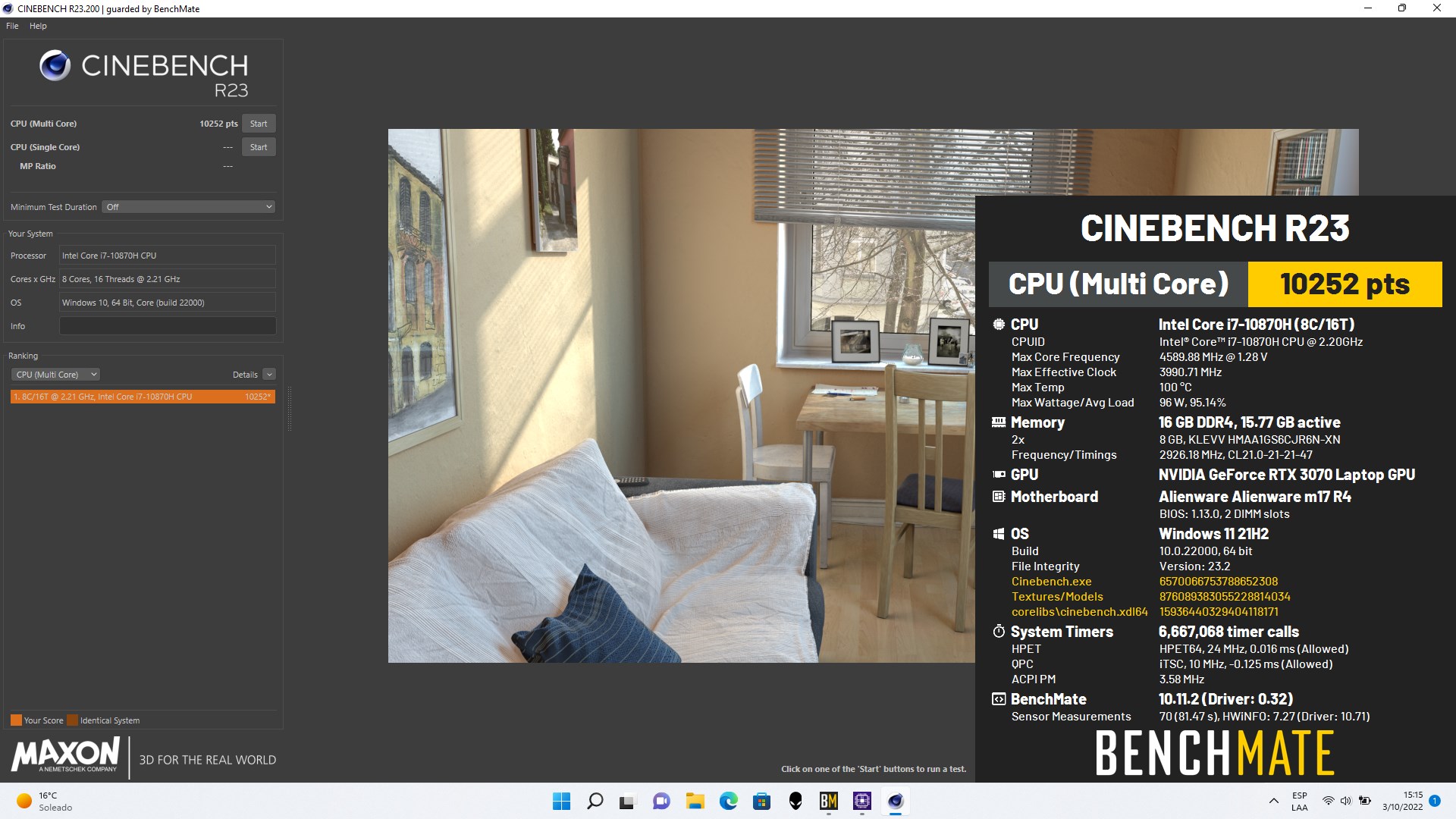
Task: Click the Windows OS icon in BenchMate panel
Action: 999,534
